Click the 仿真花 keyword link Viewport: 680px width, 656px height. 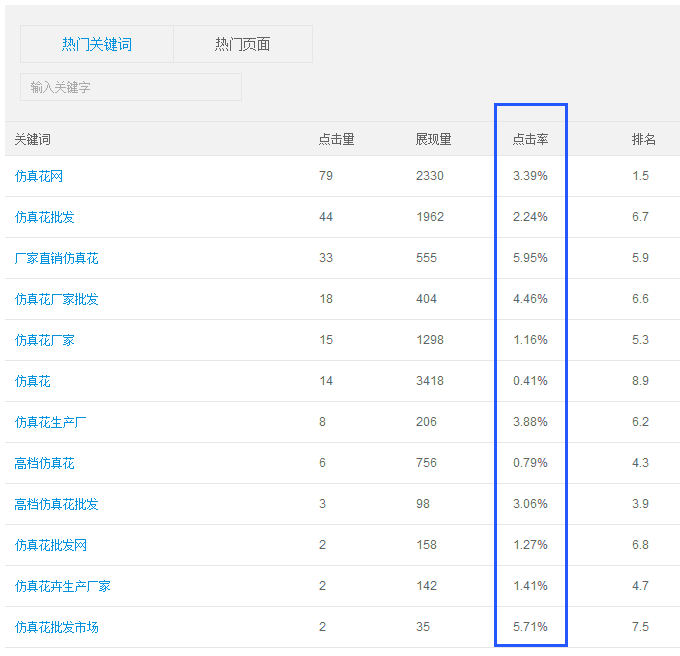[x=33, y=381]
